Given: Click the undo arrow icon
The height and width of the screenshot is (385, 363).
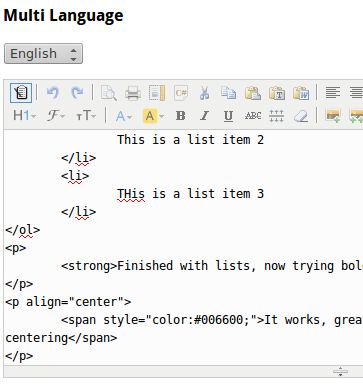Looking at the screenshot, I should (53, 93).
